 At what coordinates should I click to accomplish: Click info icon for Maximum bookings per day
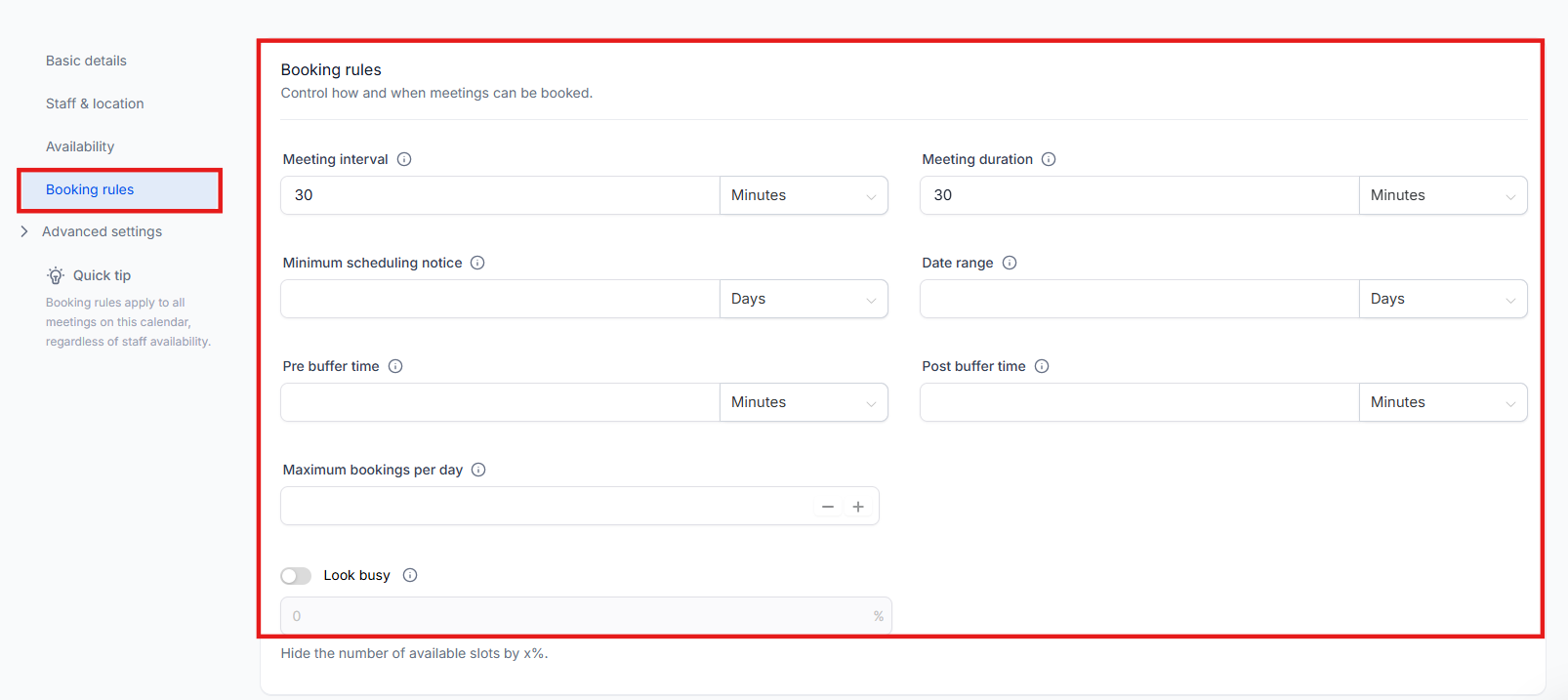pos(478,470)
